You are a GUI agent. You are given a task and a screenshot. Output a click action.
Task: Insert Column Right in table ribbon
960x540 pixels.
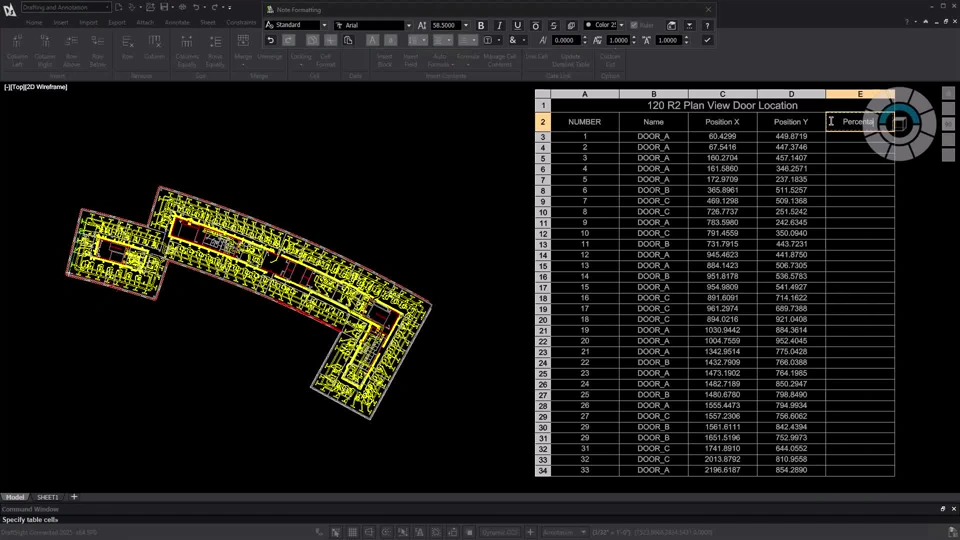(45, 50)
